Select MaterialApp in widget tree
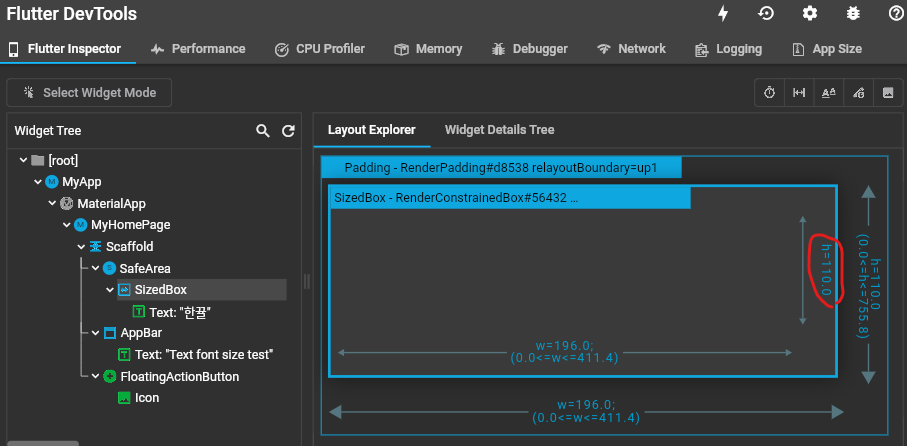The height and width of the screenshot is (446, 907). 112,204
